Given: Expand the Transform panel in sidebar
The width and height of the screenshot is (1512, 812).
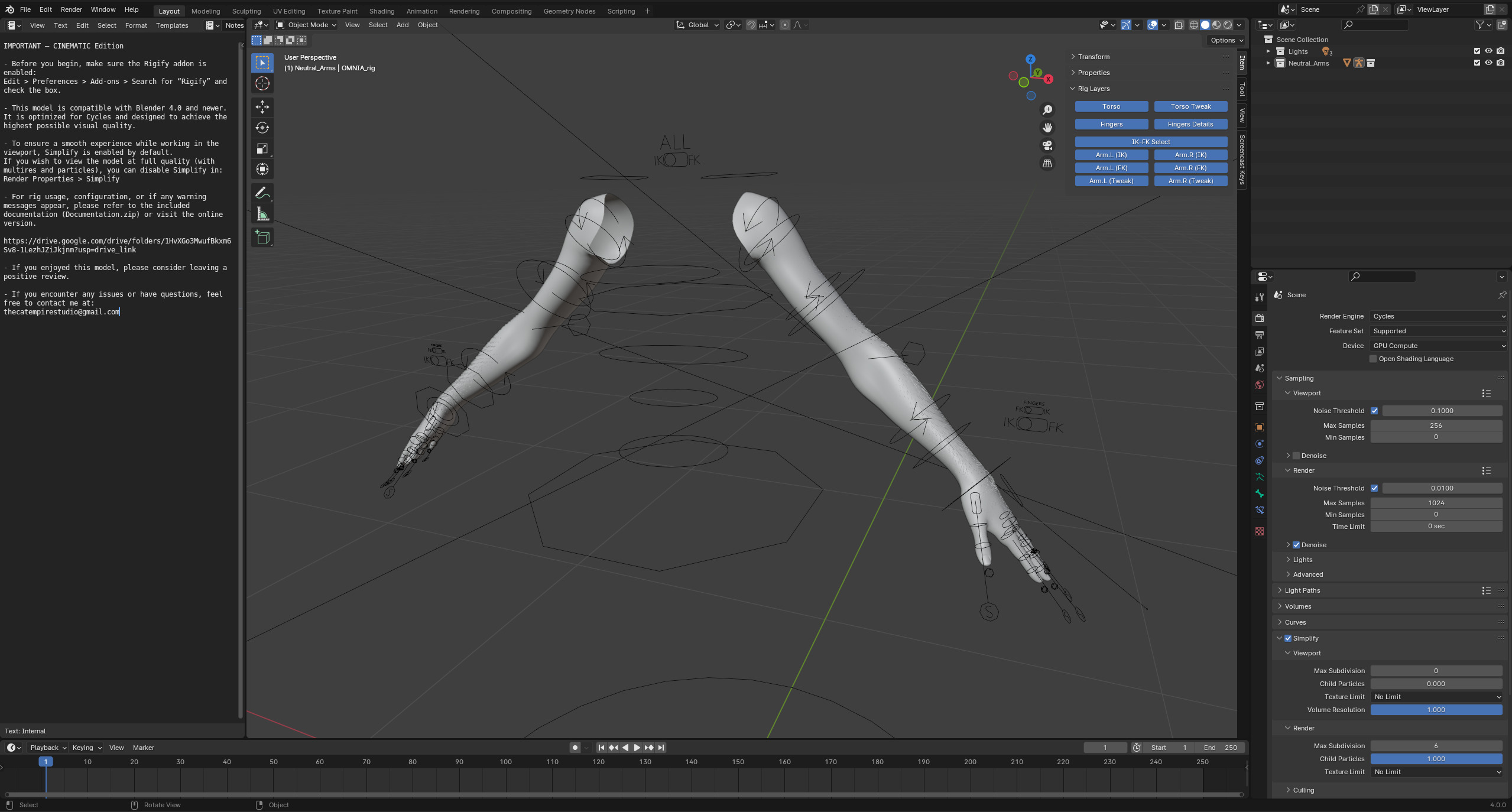Looking at the screenshot, I should coord(1093,57).
